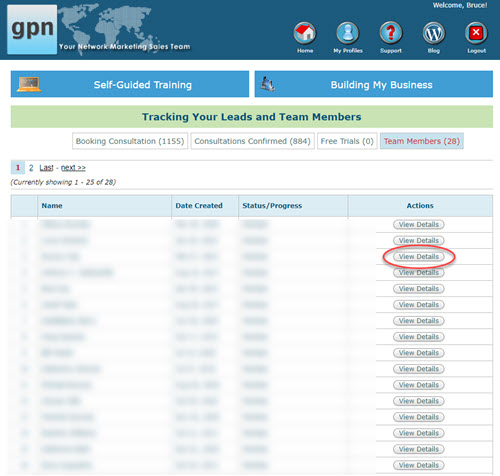Screen dimensions: 500x476
Task: Select current page 1 indicator
Action: click(18, 167)
